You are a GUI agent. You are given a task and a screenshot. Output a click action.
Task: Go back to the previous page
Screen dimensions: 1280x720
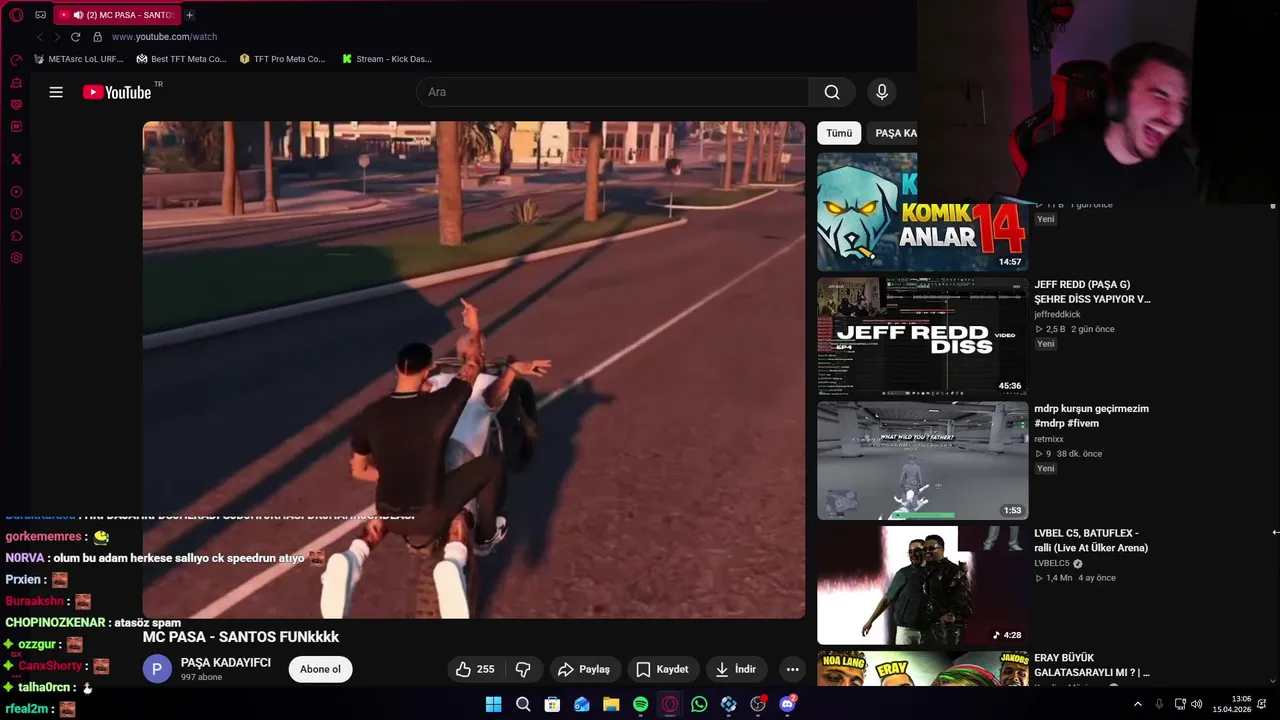click(x=40, y=37)
